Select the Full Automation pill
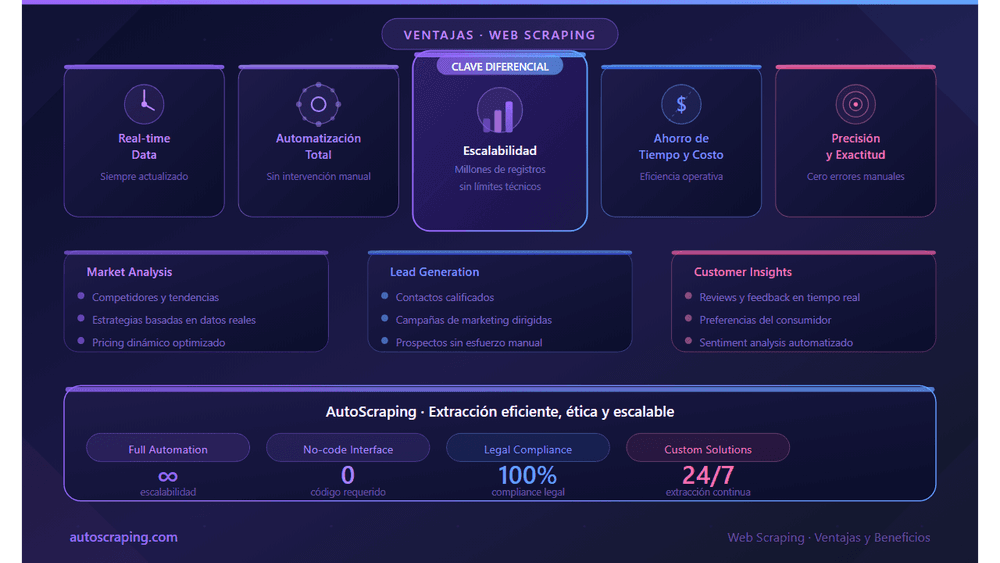 (x=168, y=449)
